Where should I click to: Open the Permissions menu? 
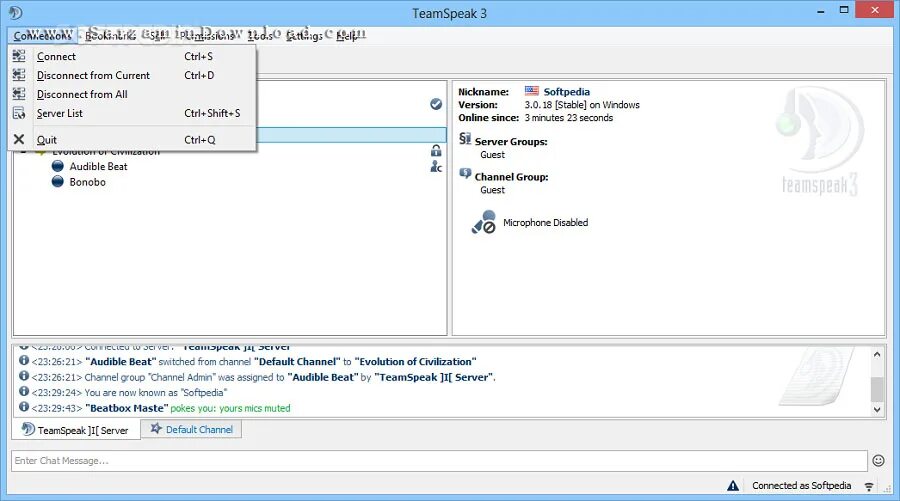208,36
